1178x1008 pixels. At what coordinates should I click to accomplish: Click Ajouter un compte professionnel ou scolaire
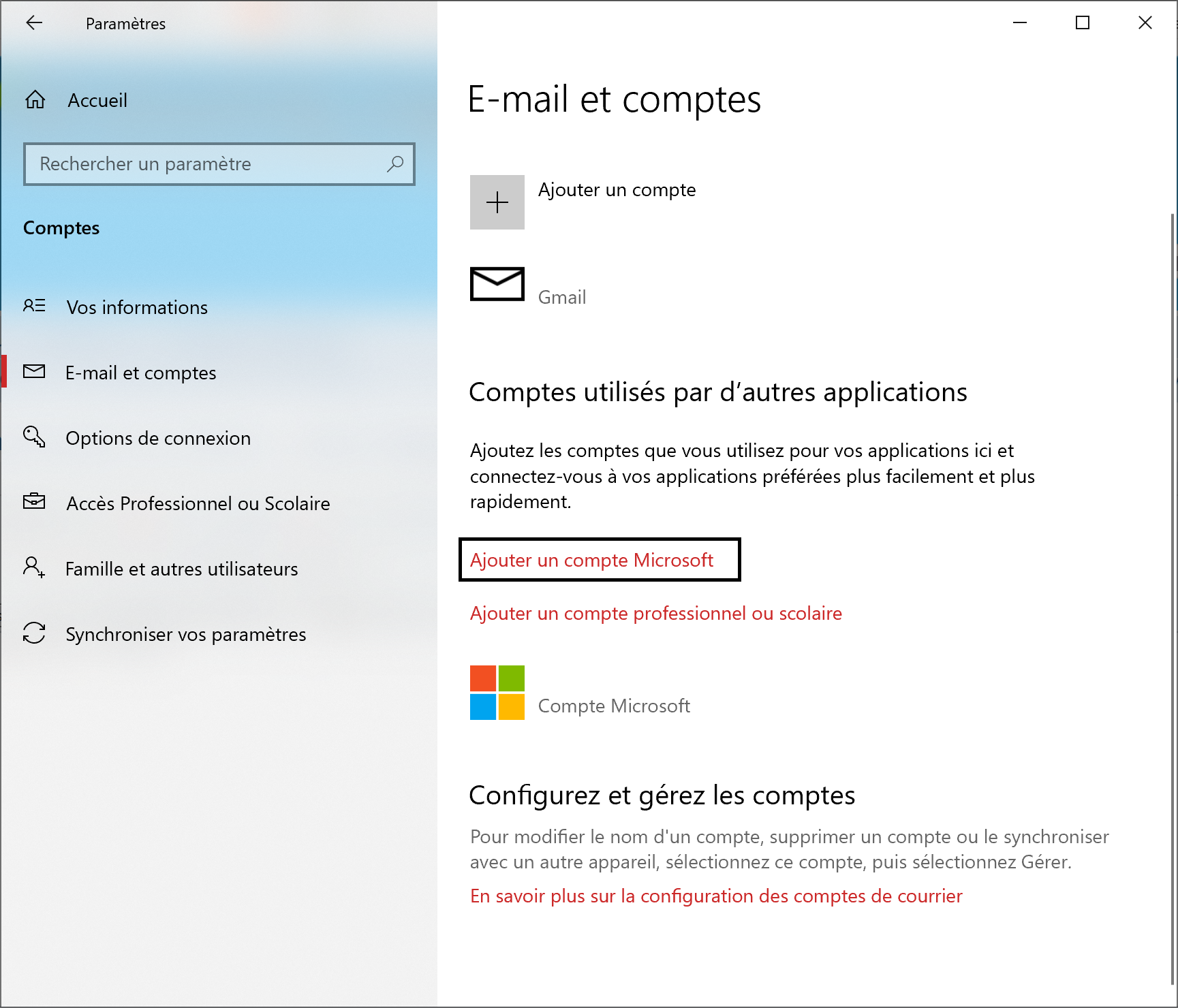[x=656, y=613]
